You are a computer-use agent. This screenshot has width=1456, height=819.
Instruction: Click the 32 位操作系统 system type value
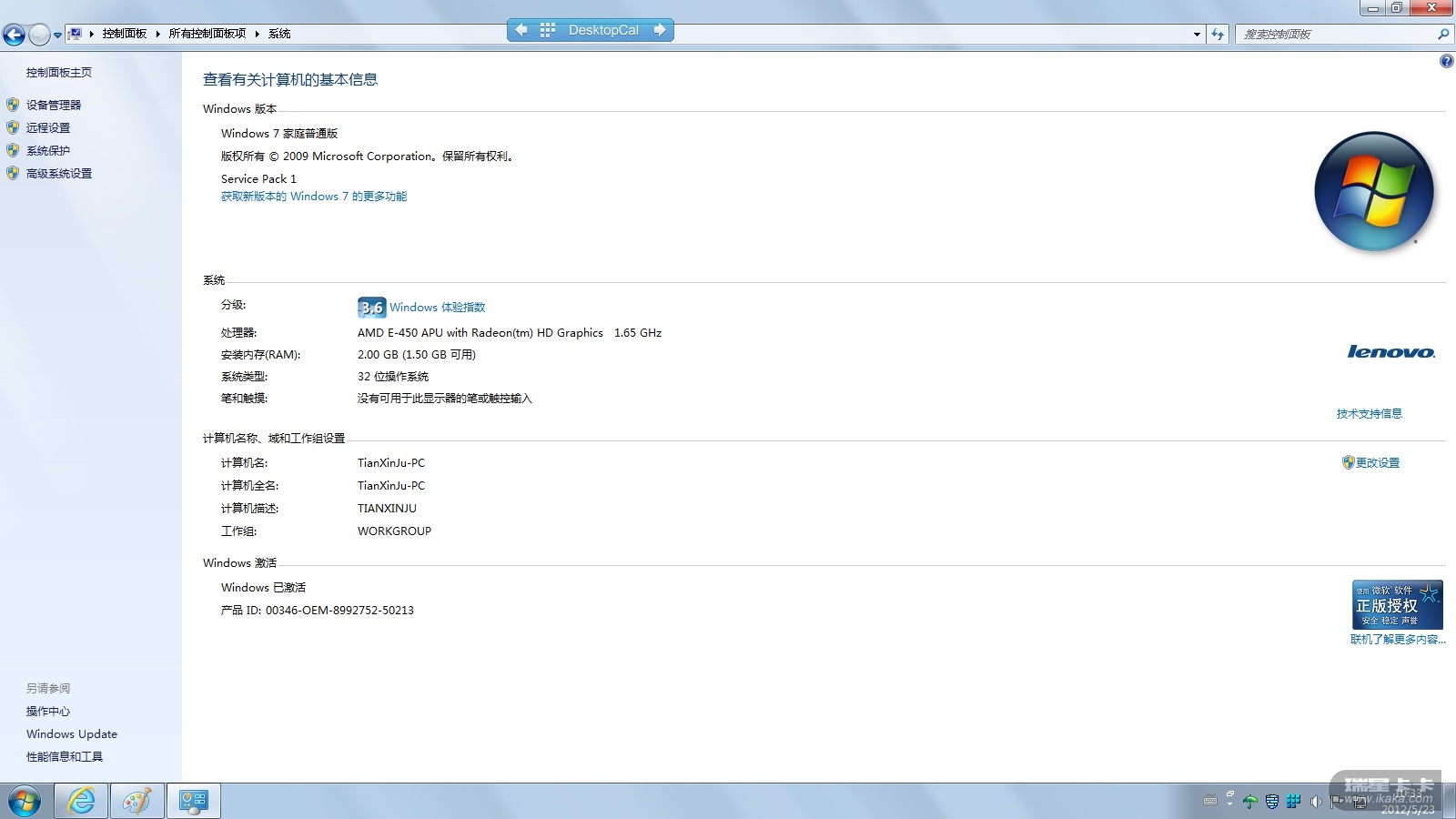[x=393, y=377]
